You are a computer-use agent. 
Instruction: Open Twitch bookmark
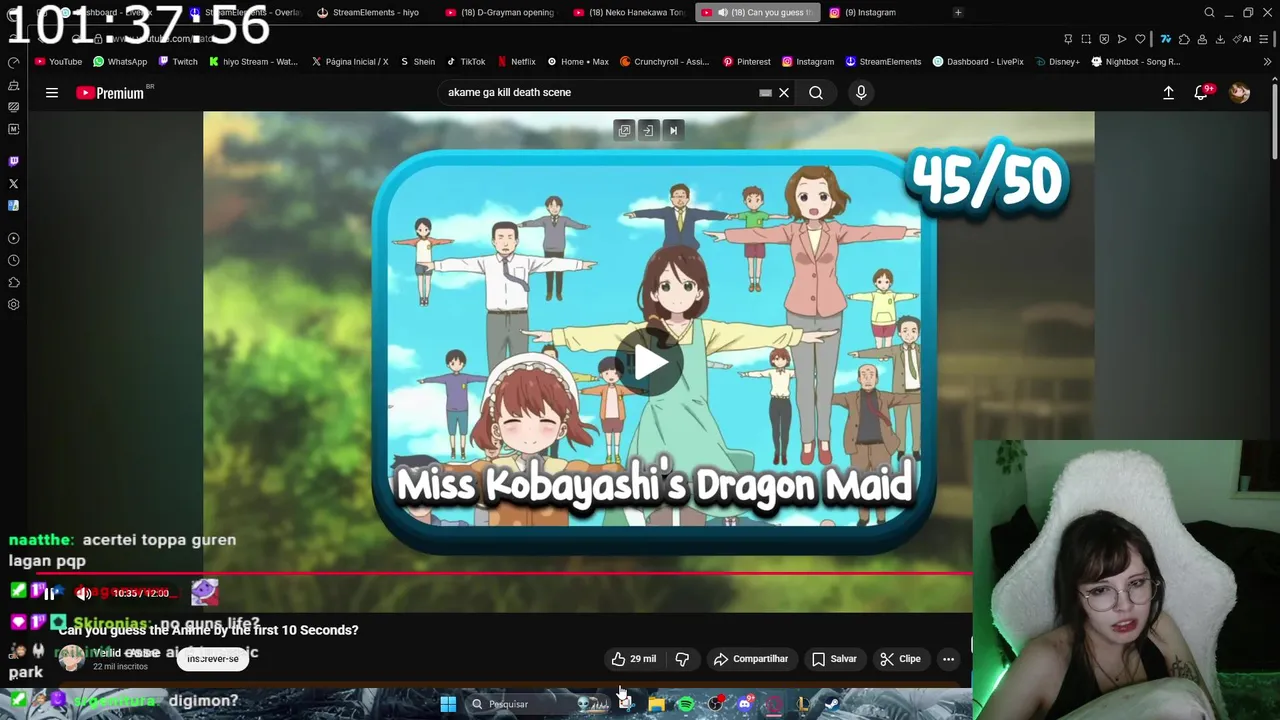click(178, 62)
